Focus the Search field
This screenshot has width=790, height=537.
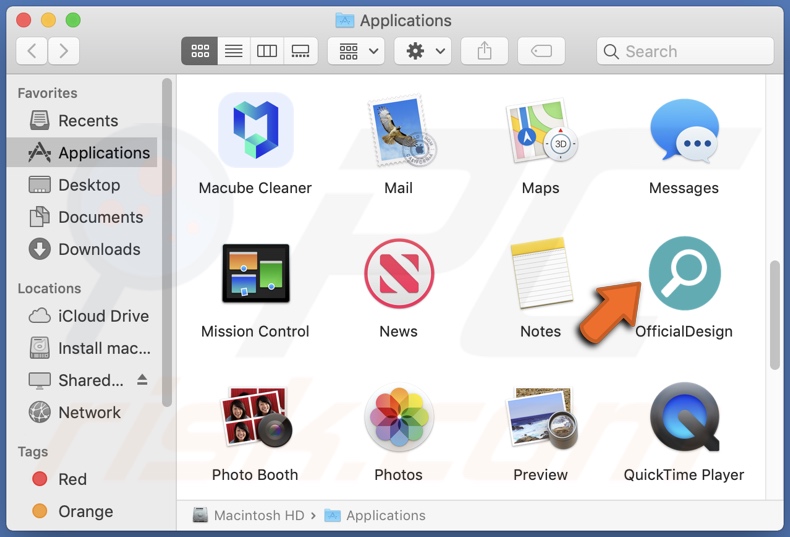tap(685, 51)
